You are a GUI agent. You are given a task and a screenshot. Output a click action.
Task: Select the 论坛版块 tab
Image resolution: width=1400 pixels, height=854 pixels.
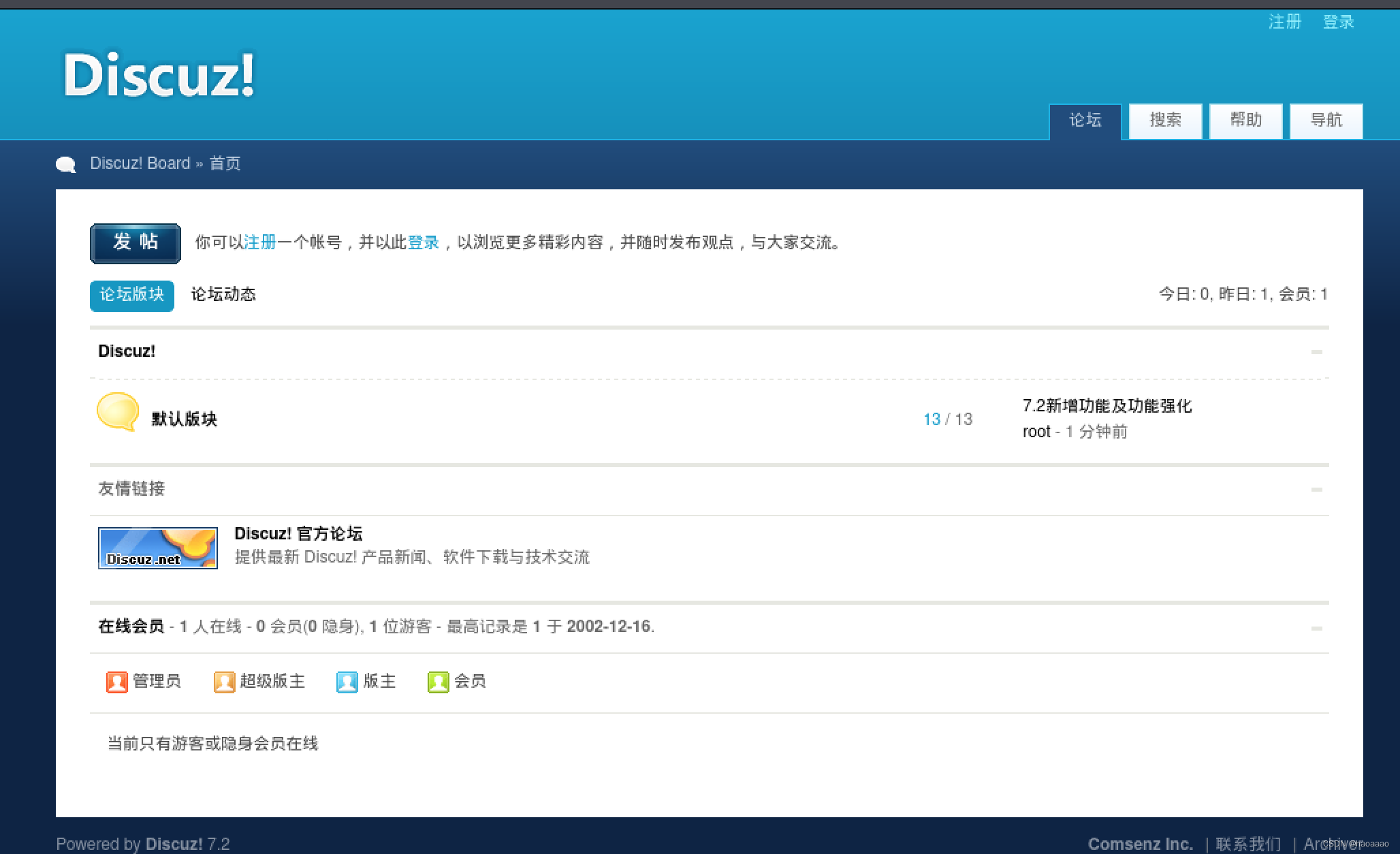point(132,295)
